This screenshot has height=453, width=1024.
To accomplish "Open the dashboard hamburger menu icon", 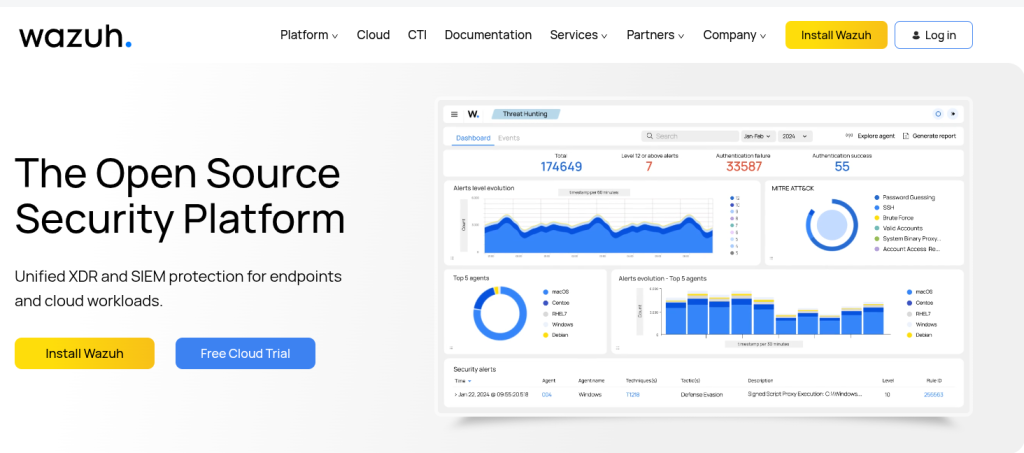I will 454,115.
